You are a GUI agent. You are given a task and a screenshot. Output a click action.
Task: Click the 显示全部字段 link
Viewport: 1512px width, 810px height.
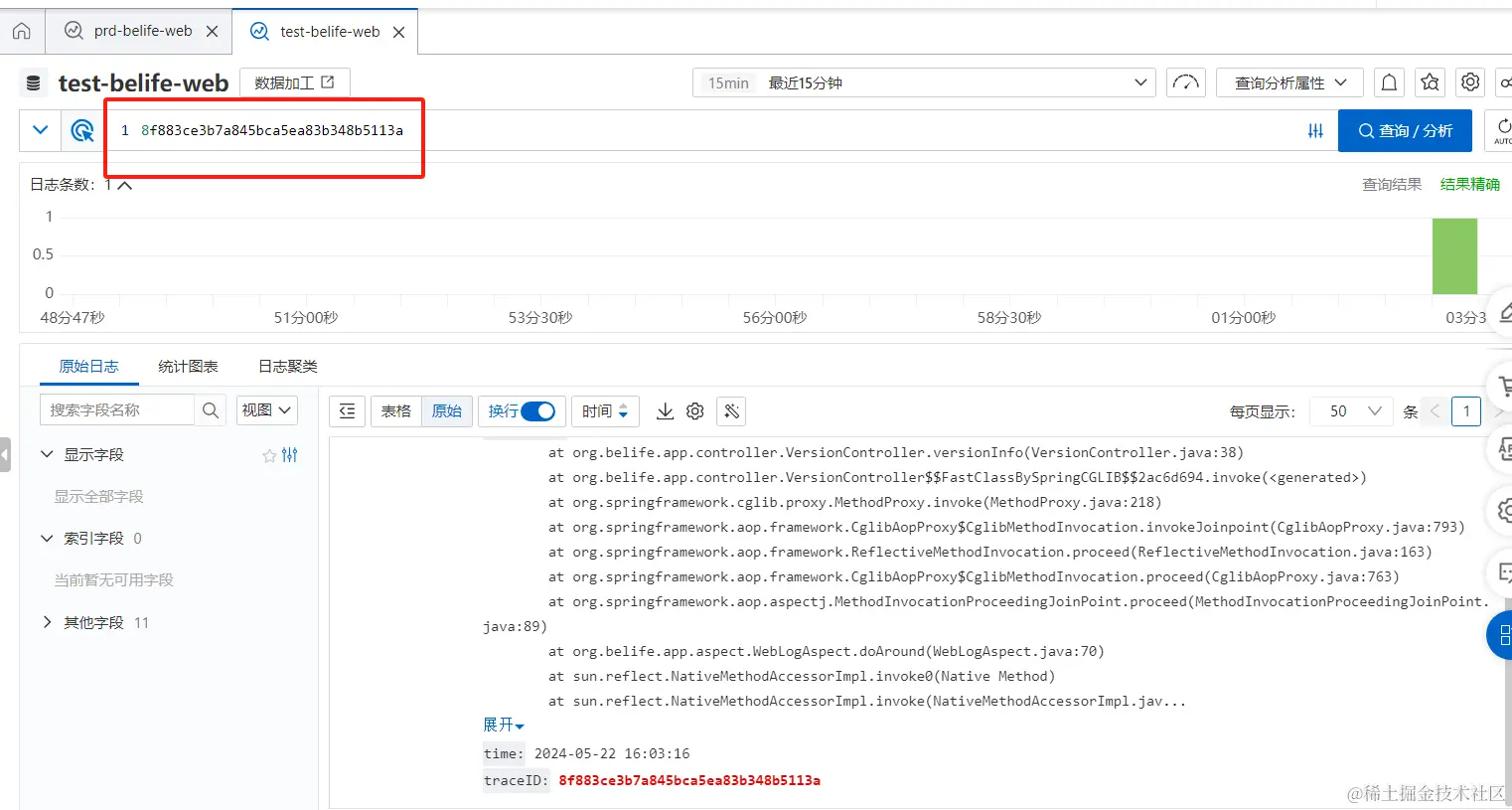click(x=98, y=496)
